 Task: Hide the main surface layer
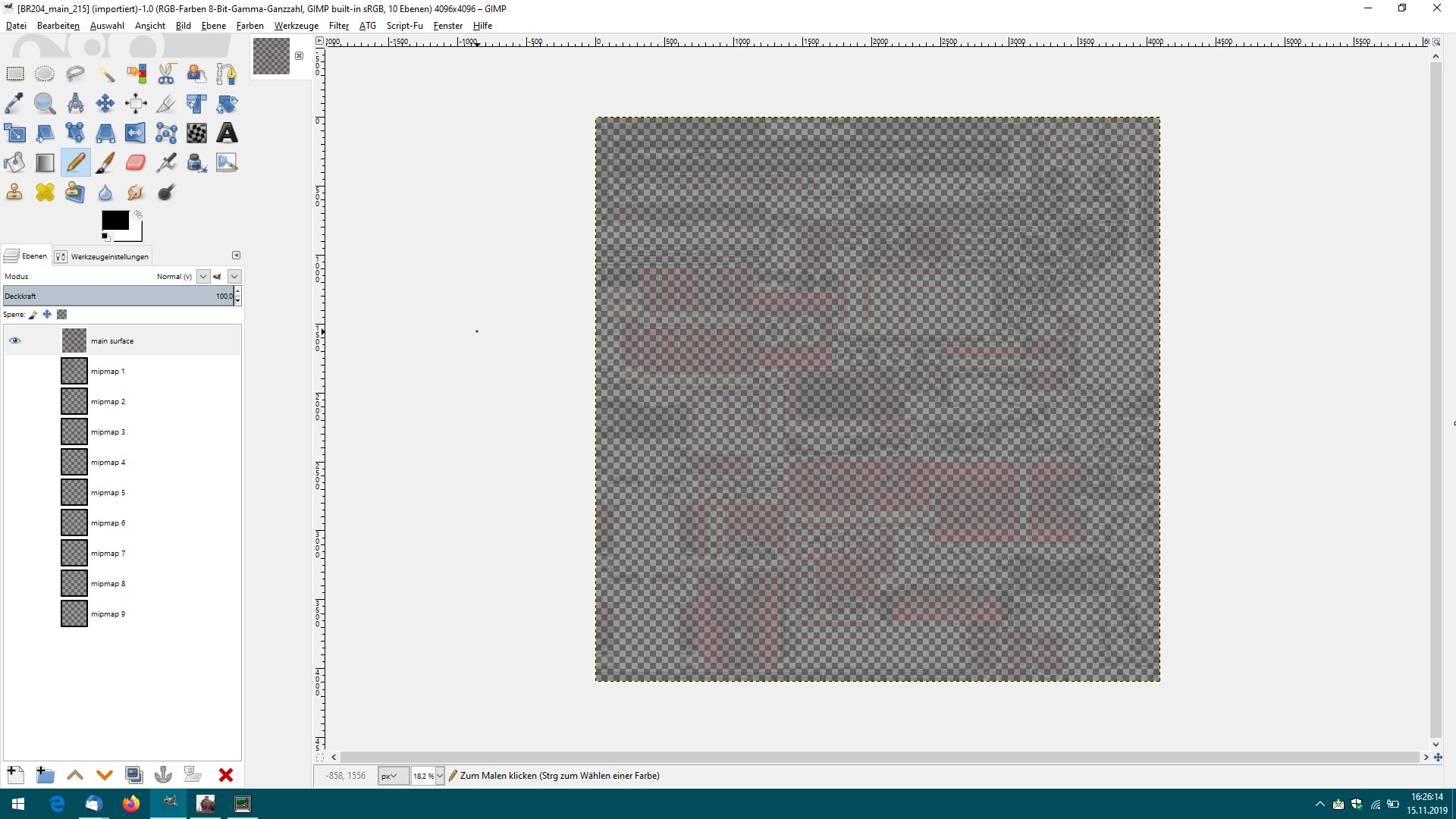(15, 340)
